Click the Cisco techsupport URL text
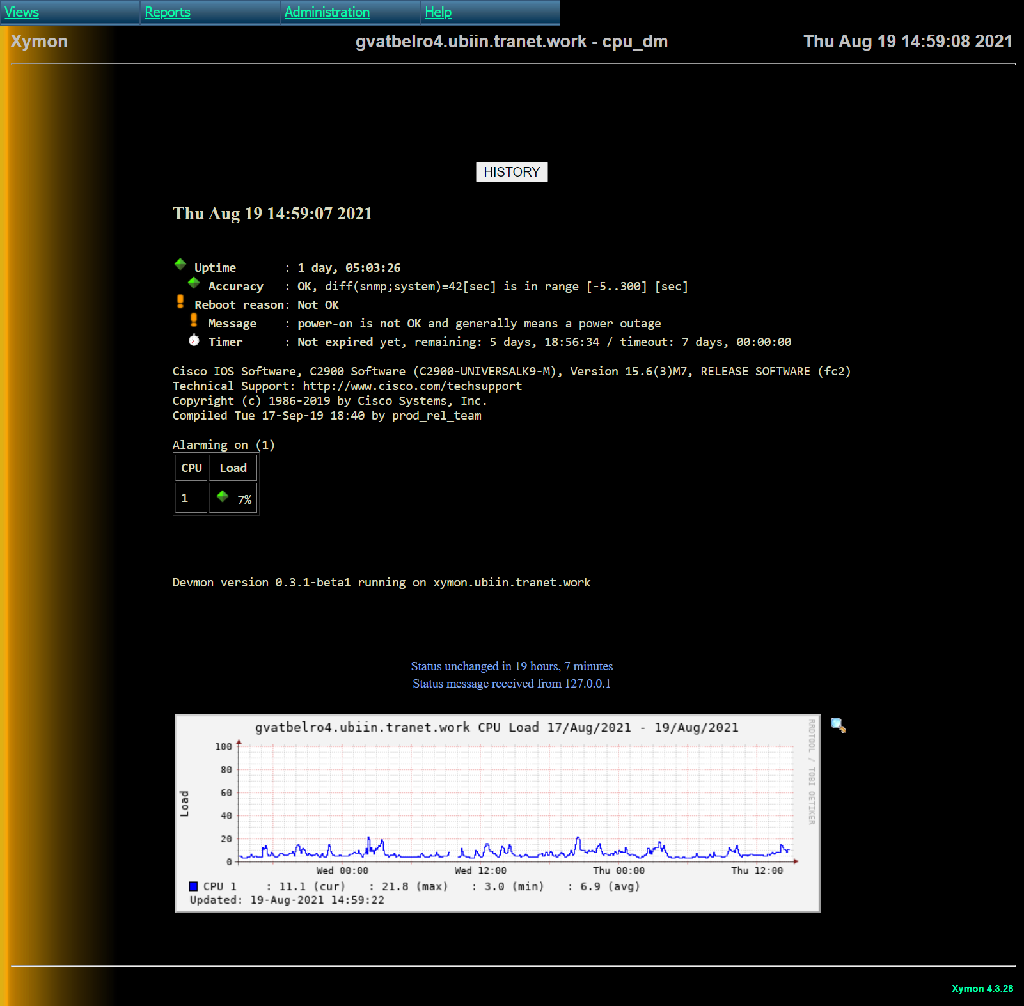Viewport: 1024px width, 1006px height. click(412, 386)
